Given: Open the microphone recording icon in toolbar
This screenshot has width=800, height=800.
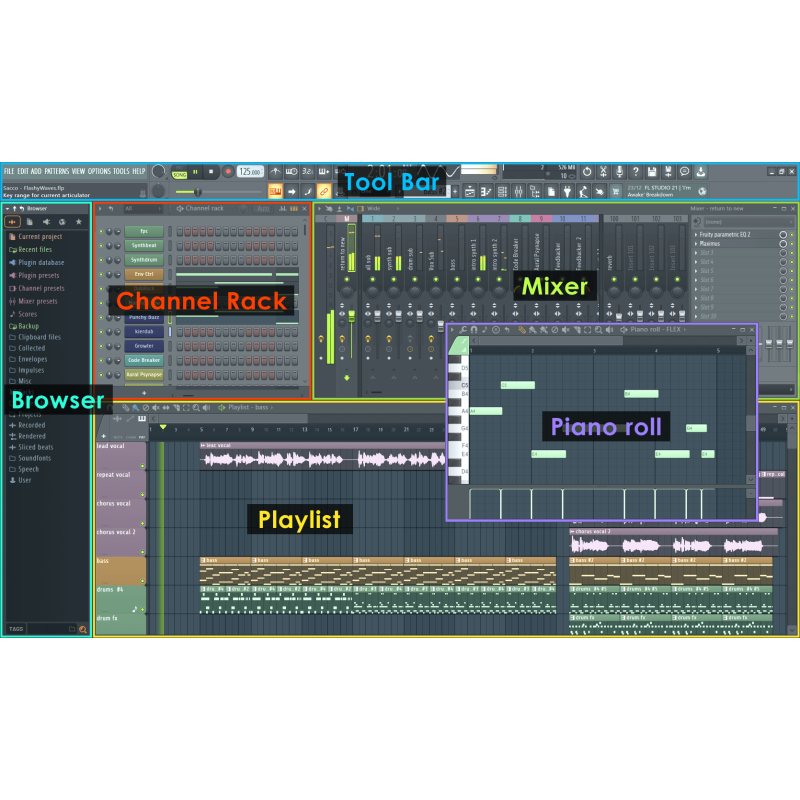Looking at the screenshot, I should pyautogui.click(x=619, y=172).
